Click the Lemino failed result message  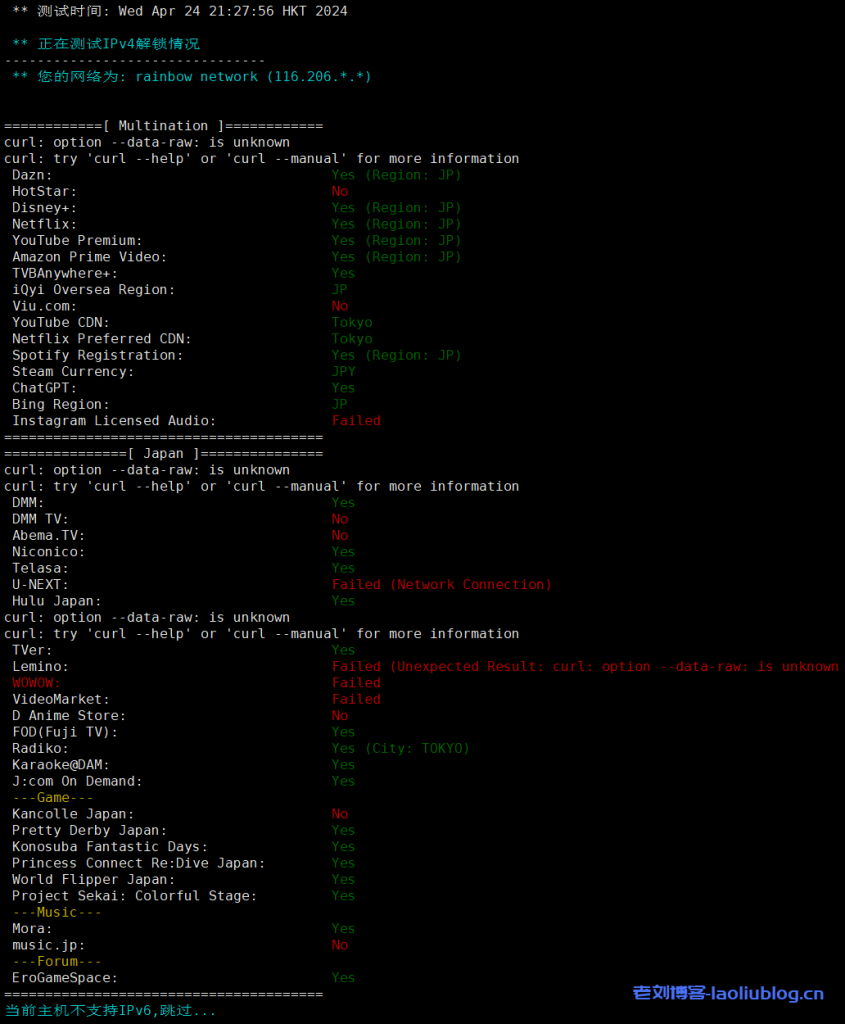click(585, 667)
